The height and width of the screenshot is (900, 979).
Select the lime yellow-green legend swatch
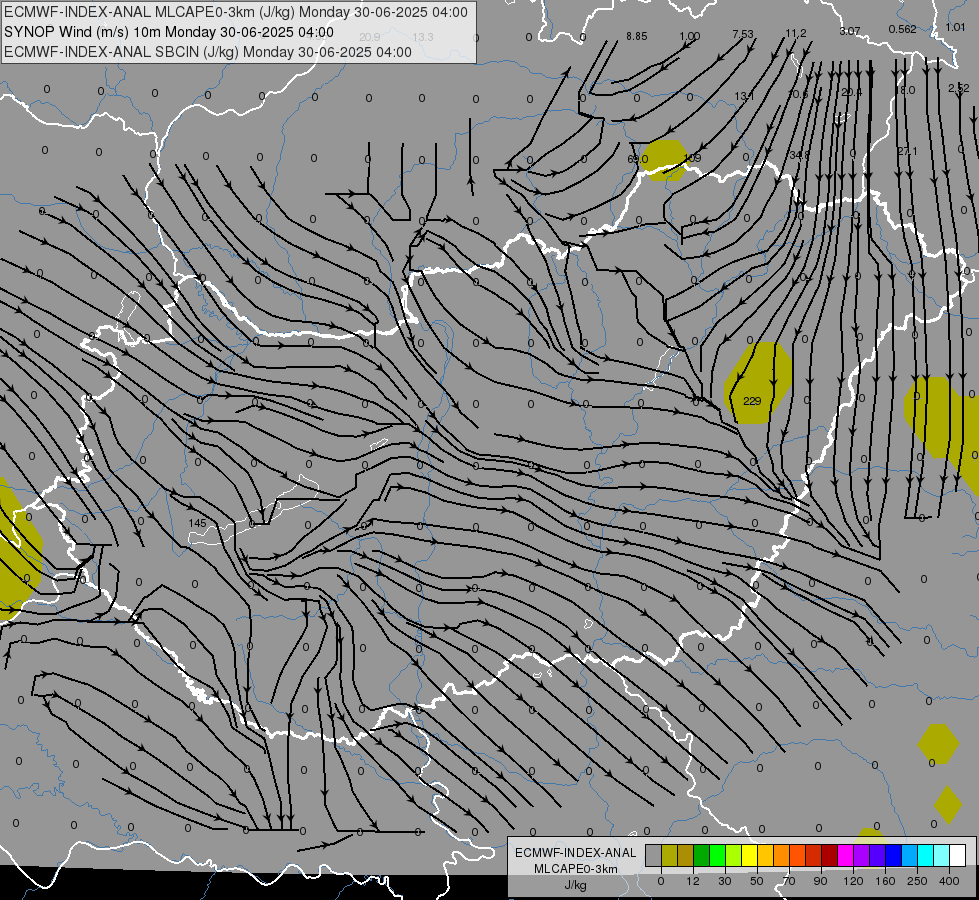(734, 856)
